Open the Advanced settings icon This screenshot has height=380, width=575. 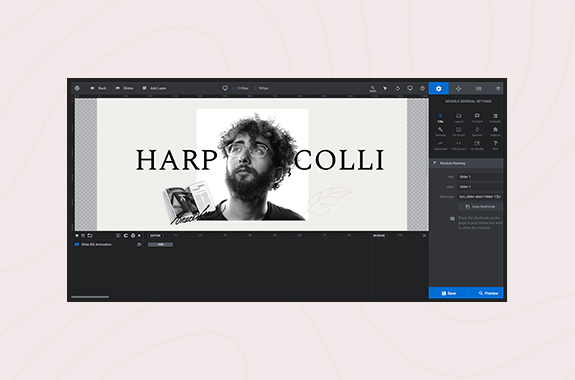point(440,146)
